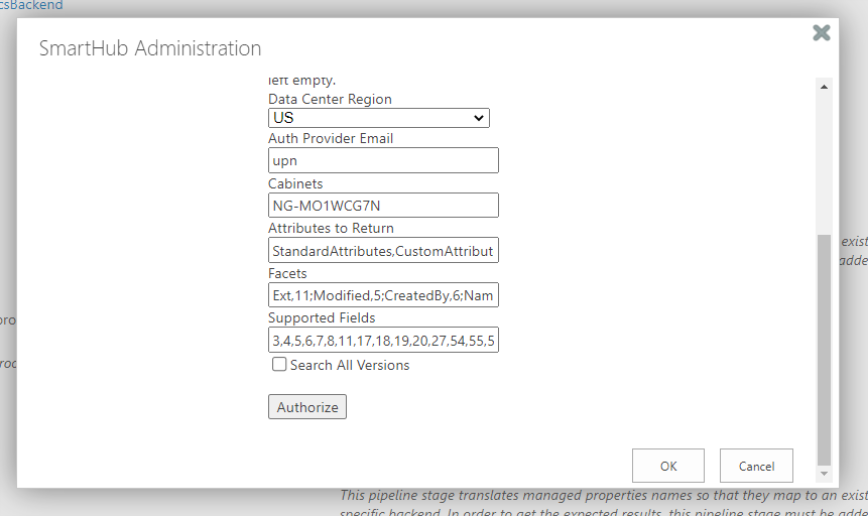The height and width of the screenshot is (516, 868).
Task: Confirm with the OK button
Action: tap(668, 466)
